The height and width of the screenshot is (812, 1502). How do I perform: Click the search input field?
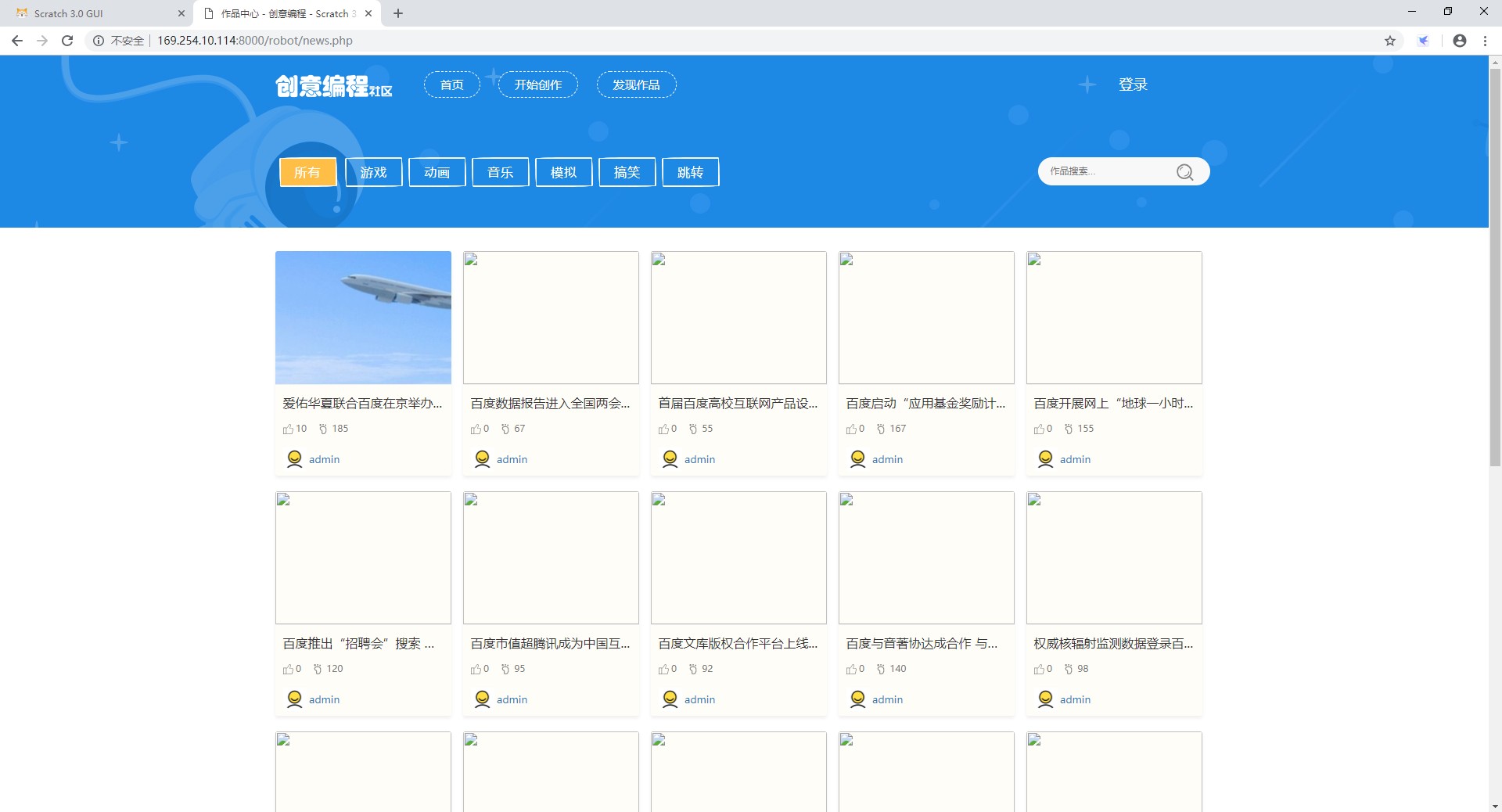point(1111,171)
